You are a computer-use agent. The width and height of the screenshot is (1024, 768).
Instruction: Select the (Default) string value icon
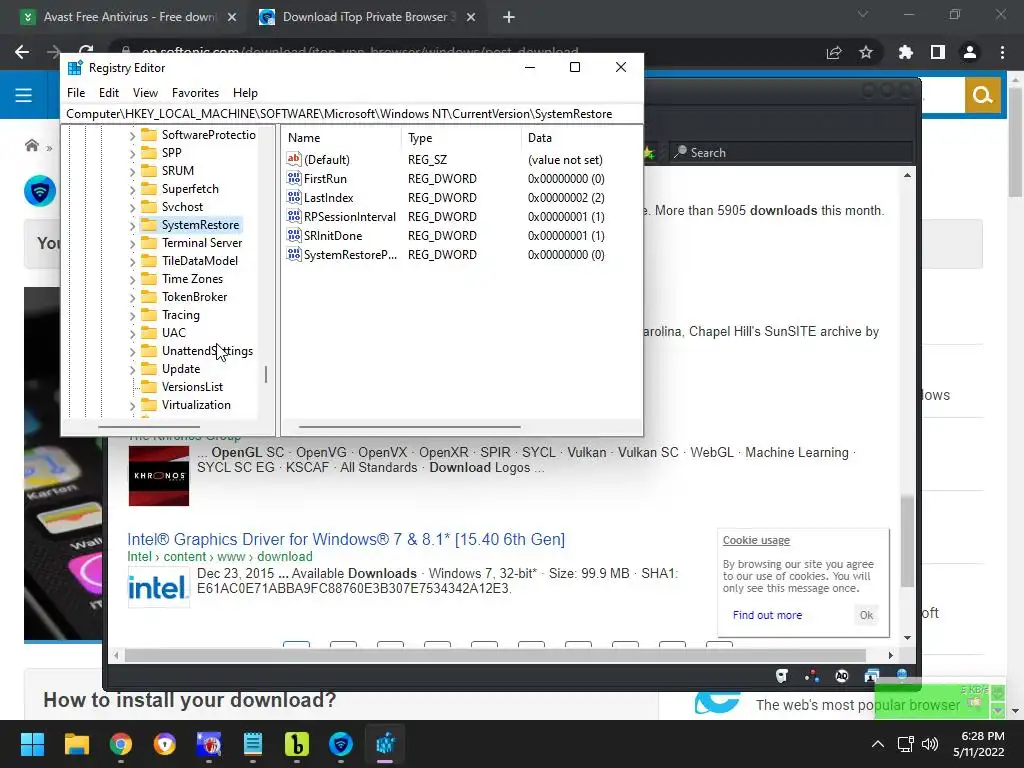294,159
